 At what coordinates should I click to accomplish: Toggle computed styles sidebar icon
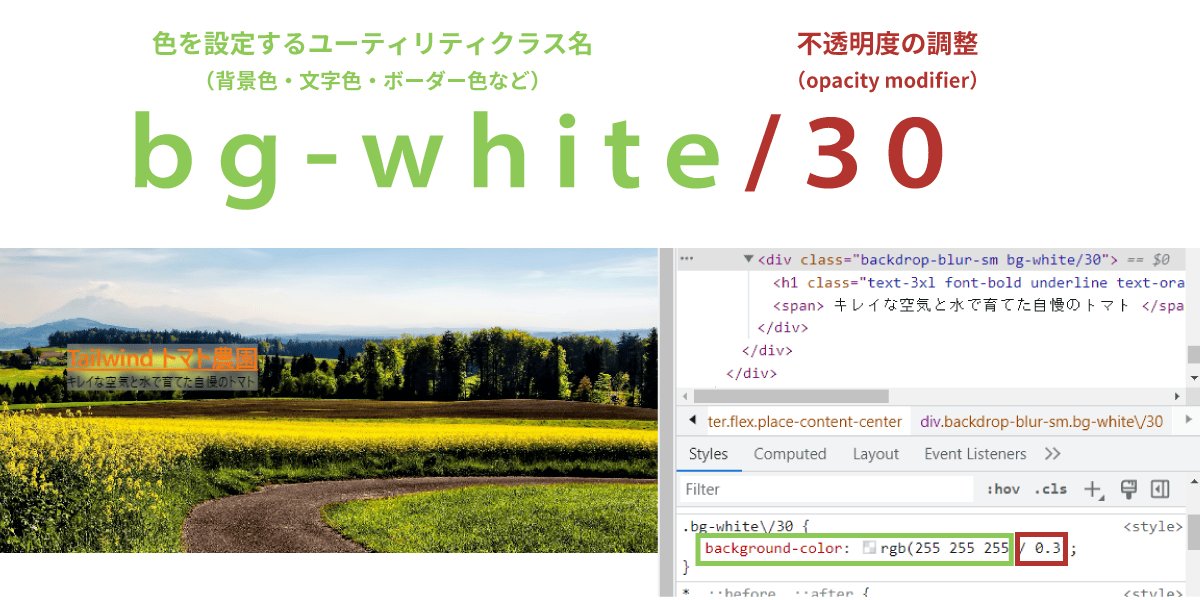[x=1160, y=489]
